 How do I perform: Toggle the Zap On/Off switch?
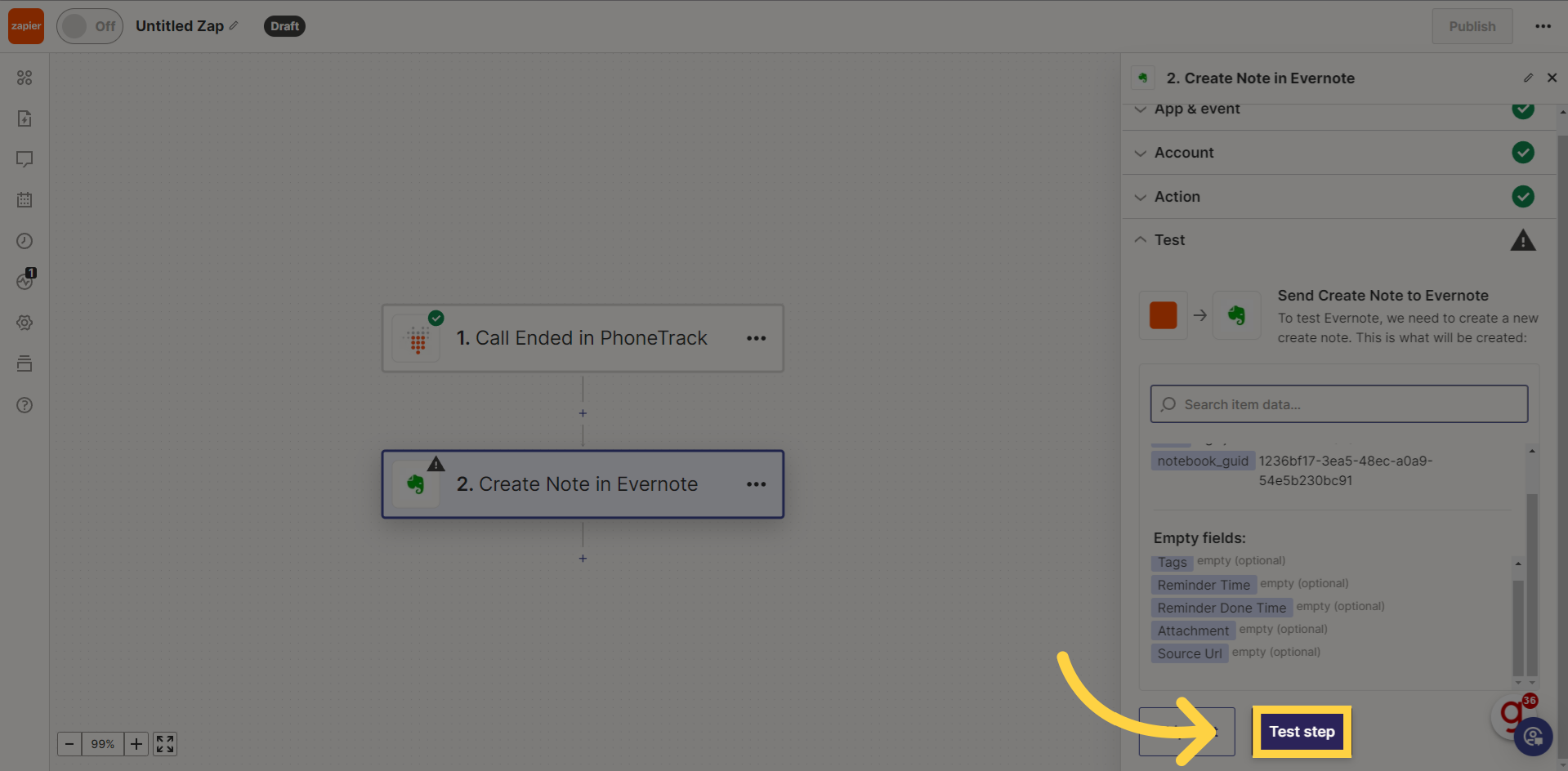click(90, 26)
